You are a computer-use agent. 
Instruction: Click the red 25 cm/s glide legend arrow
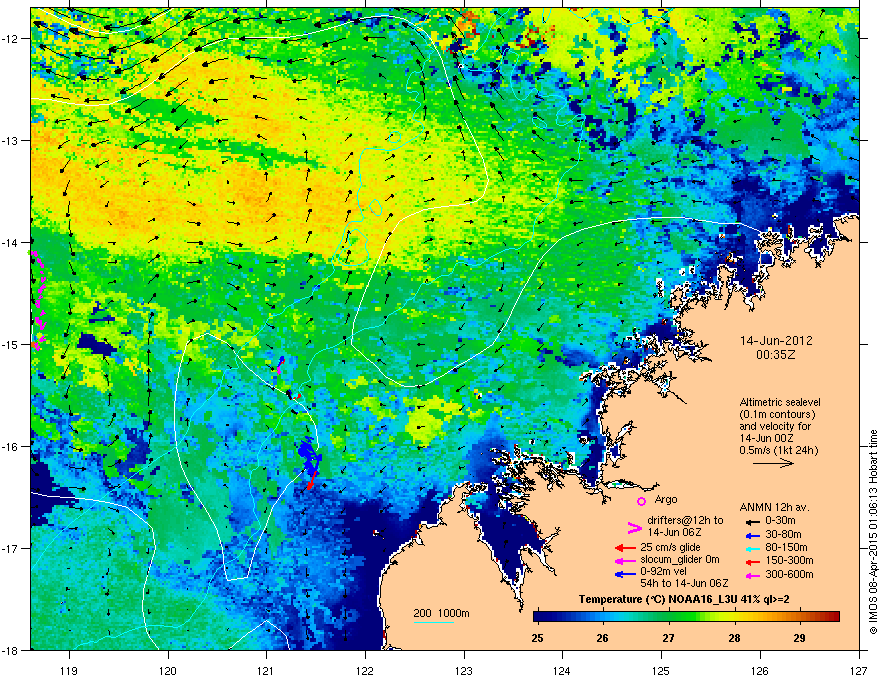pyautogui.click(x=625, y=548)
